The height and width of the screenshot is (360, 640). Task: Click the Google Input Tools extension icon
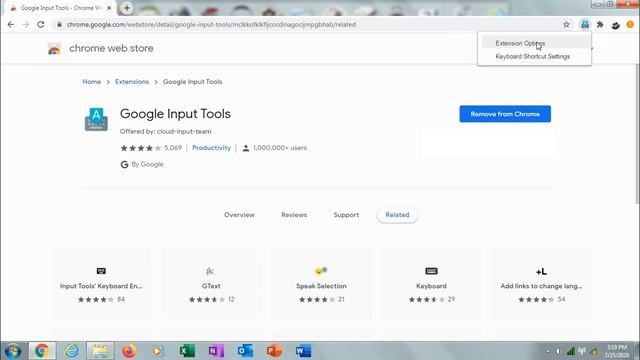[x=585, y=24]
